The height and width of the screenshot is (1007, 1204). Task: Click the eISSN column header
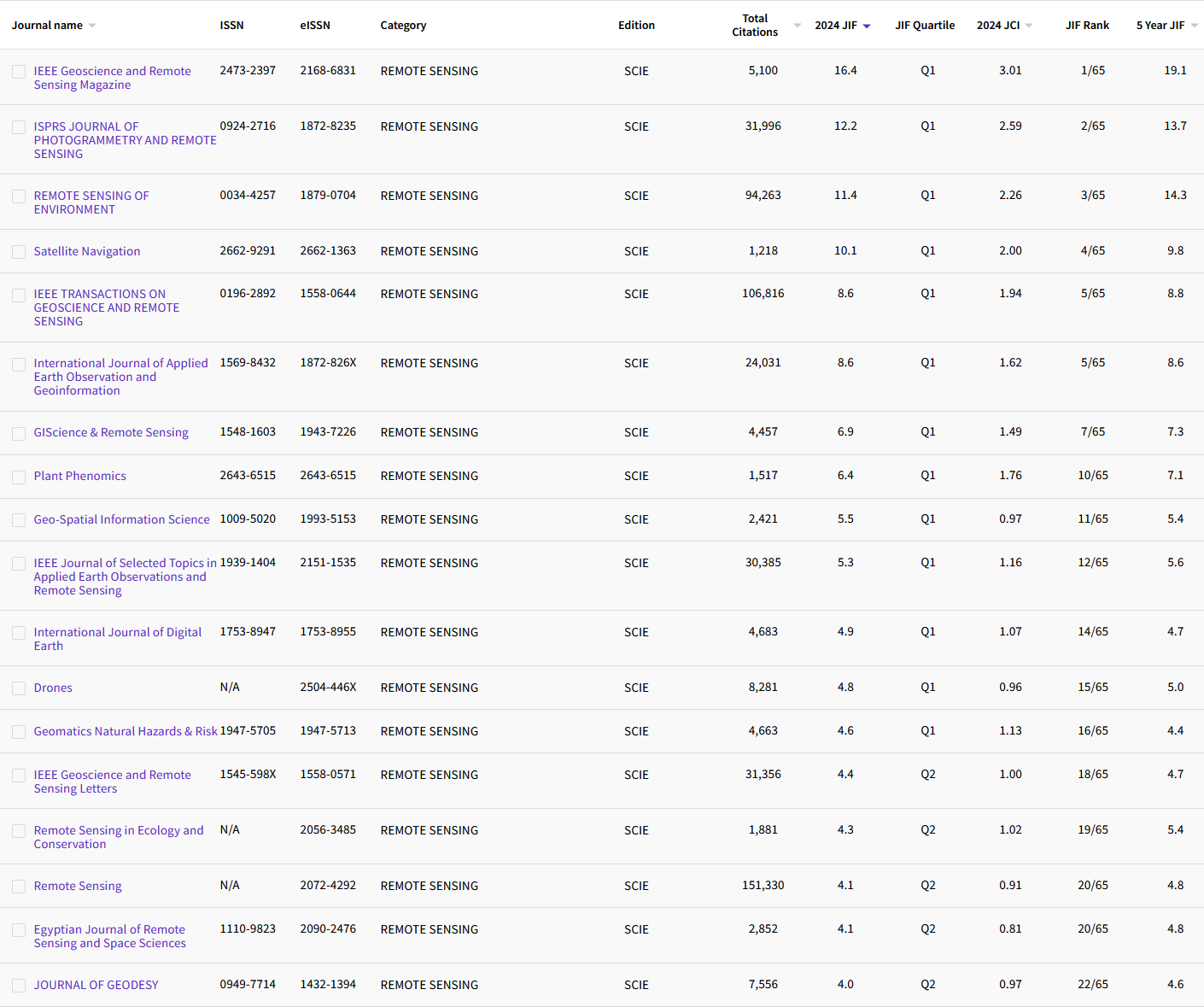315,26
